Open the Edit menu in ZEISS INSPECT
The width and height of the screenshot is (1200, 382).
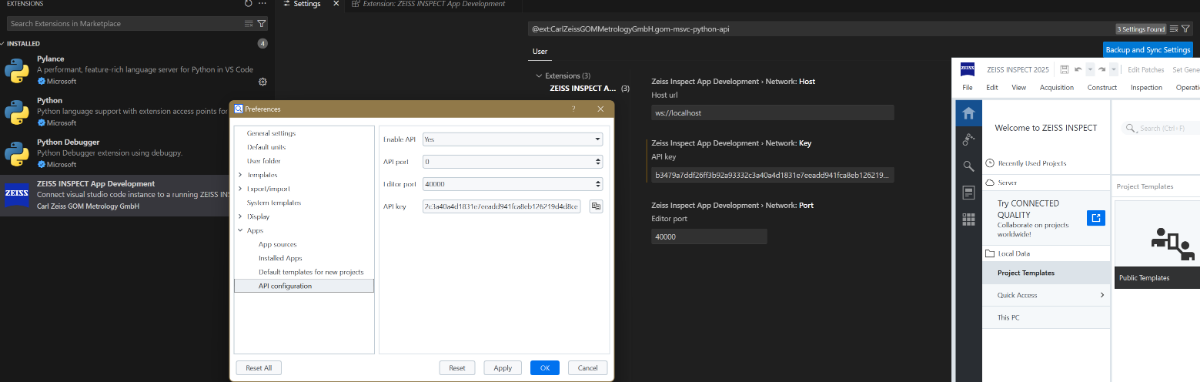[x=992, y=87]
